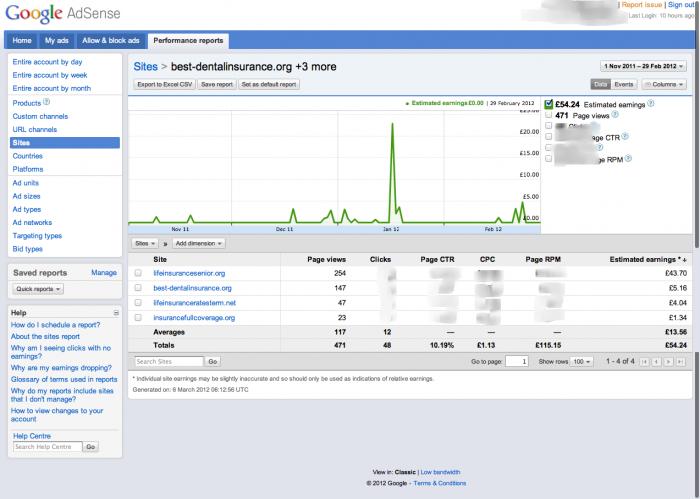700x499 pixels.
Task: Click the Sign out link
Action: point(681,4)
